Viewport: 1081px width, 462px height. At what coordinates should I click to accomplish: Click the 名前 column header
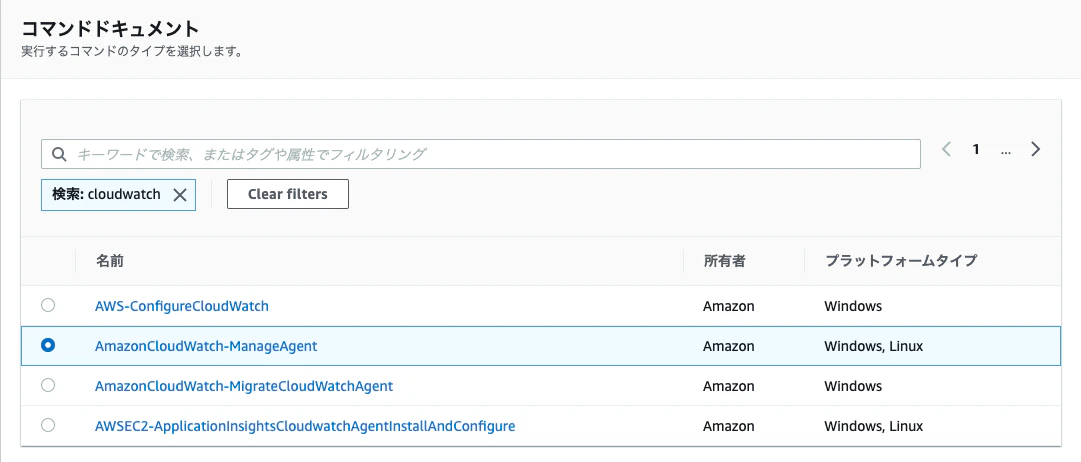point(110,261)
